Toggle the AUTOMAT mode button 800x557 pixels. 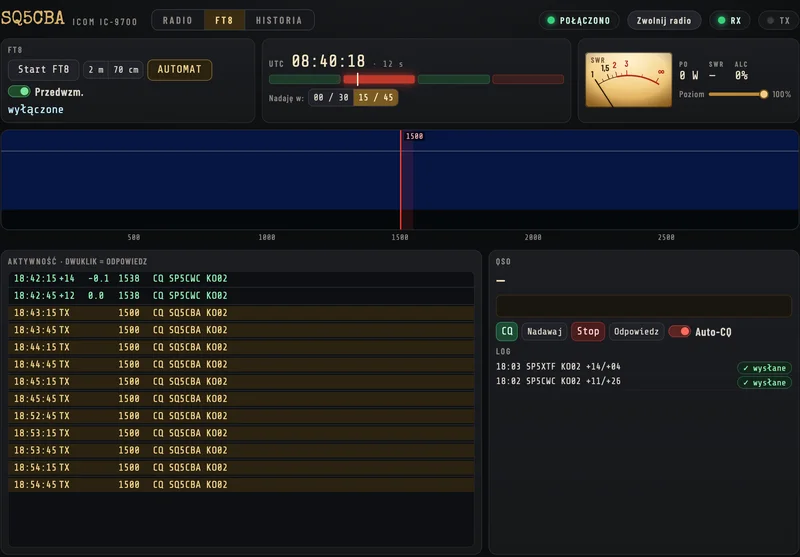(180, 70)
